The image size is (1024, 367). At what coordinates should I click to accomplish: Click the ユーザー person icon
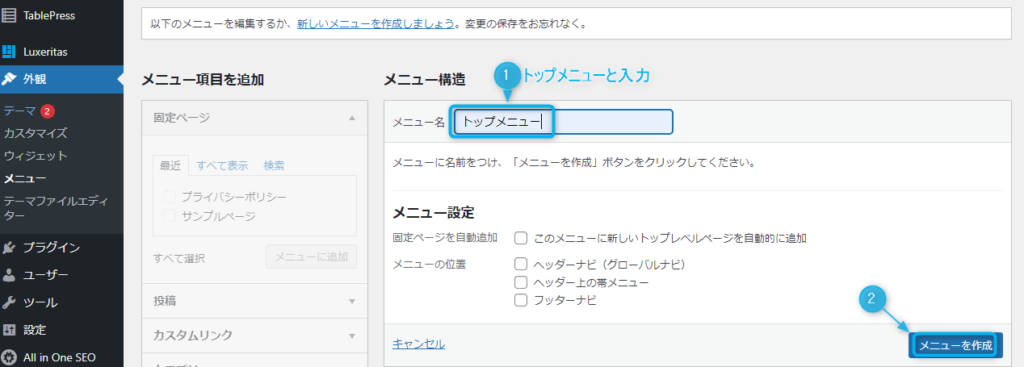(9, 275)
